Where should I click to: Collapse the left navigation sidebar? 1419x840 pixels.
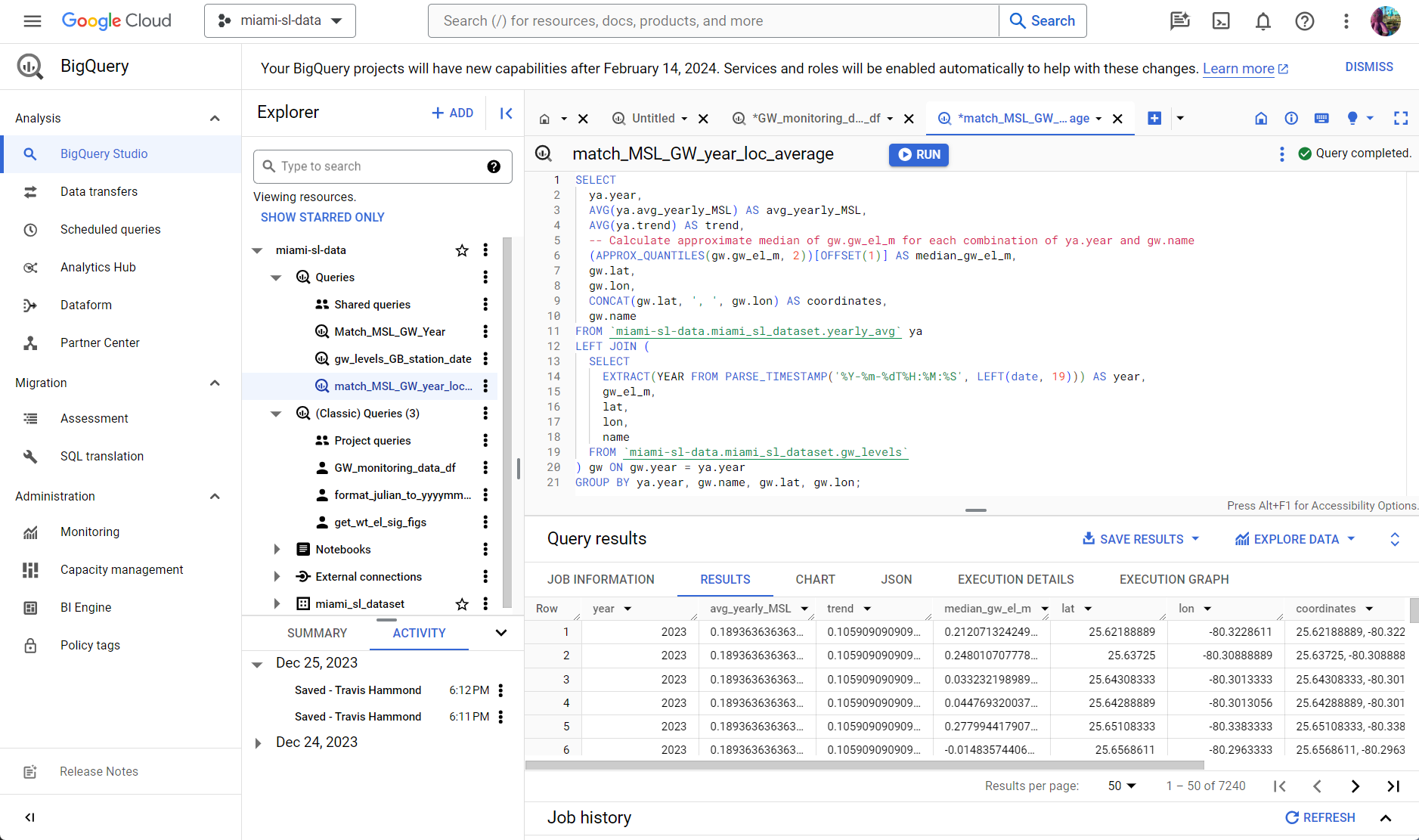pyautogui.click(x=29, y=817)
